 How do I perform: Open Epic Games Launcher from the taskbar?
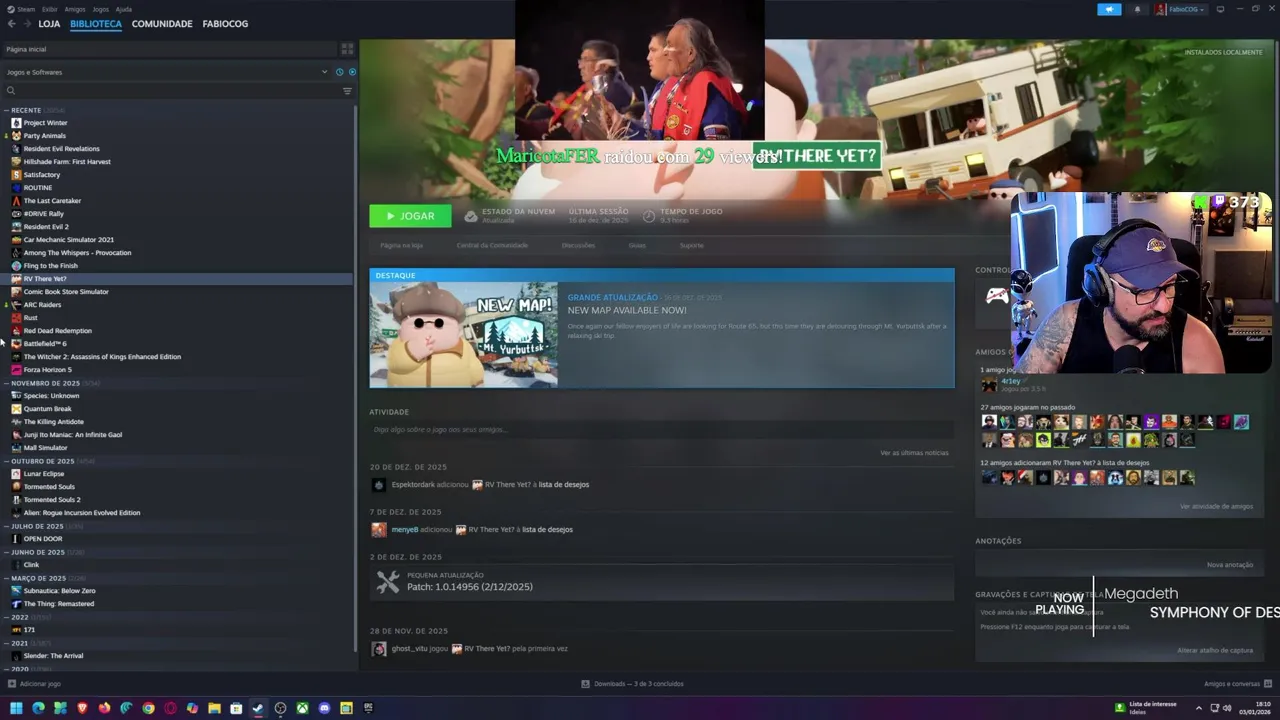pyautogui.click(x=368, y=708)
